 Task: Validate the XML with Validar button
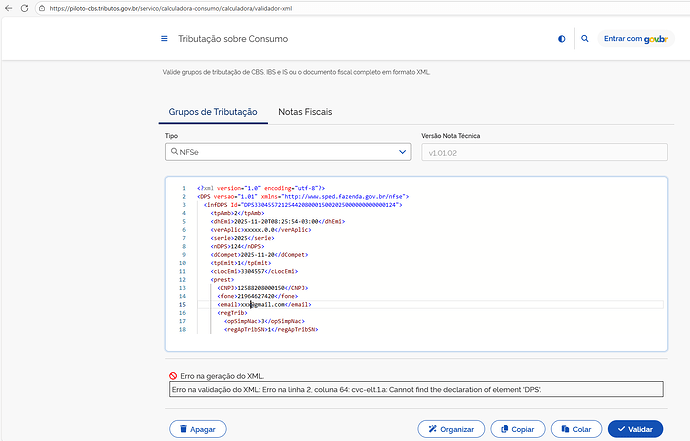tap(634, 429)
